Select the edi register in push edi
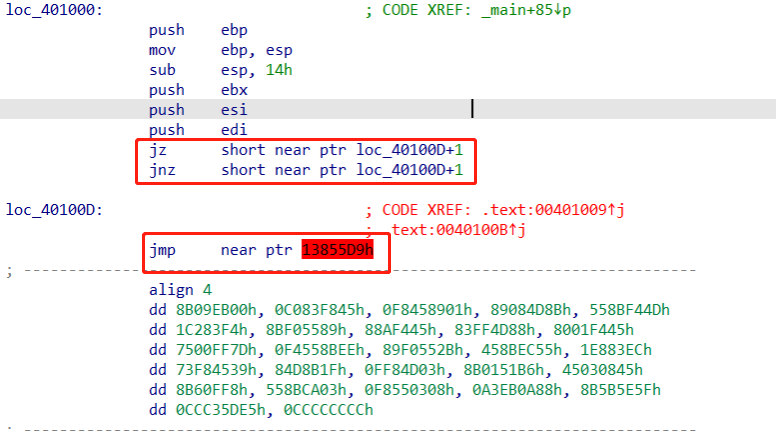Image resolution: width=776 pixels, height=433 pixels. [233, 130]
